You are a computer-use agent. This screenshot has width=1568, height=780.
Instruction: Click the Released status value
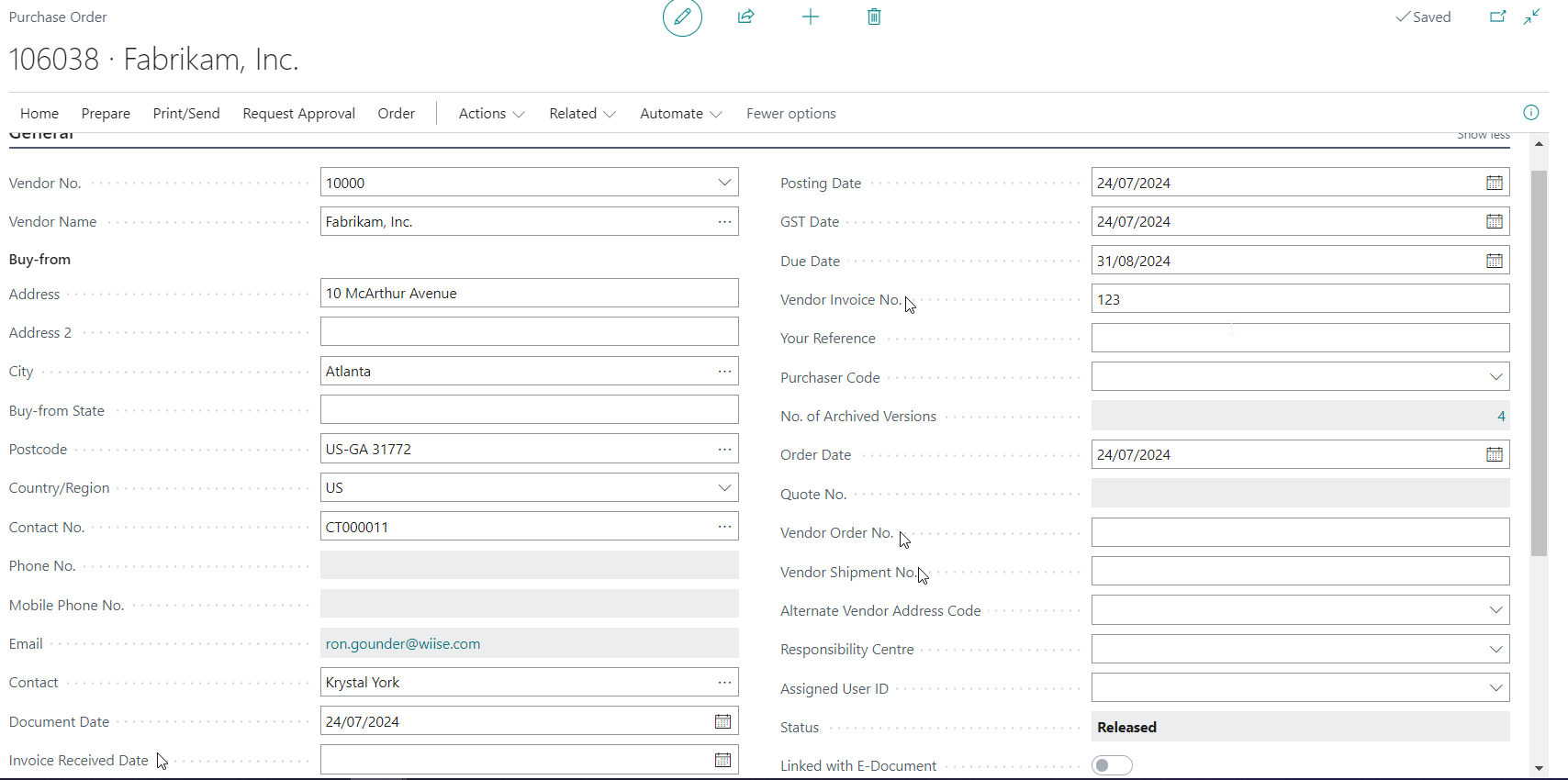click(1300, 727)
